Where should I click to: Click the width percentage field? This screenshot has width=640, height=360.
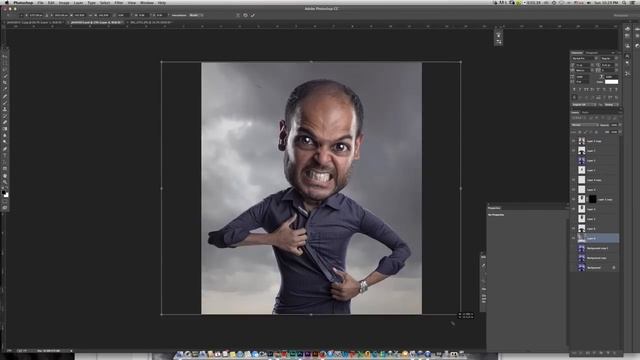pos(79,15)
